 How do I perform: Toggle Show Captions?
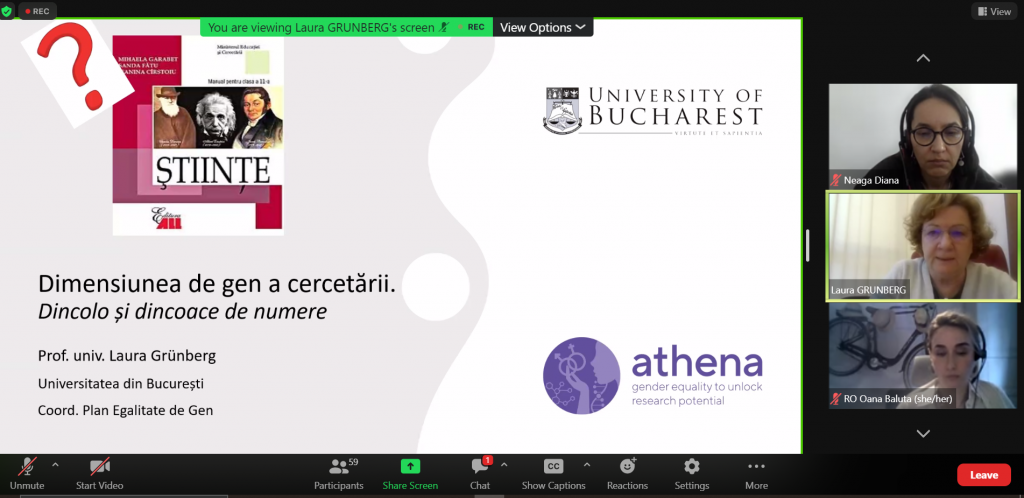point(553,467)
